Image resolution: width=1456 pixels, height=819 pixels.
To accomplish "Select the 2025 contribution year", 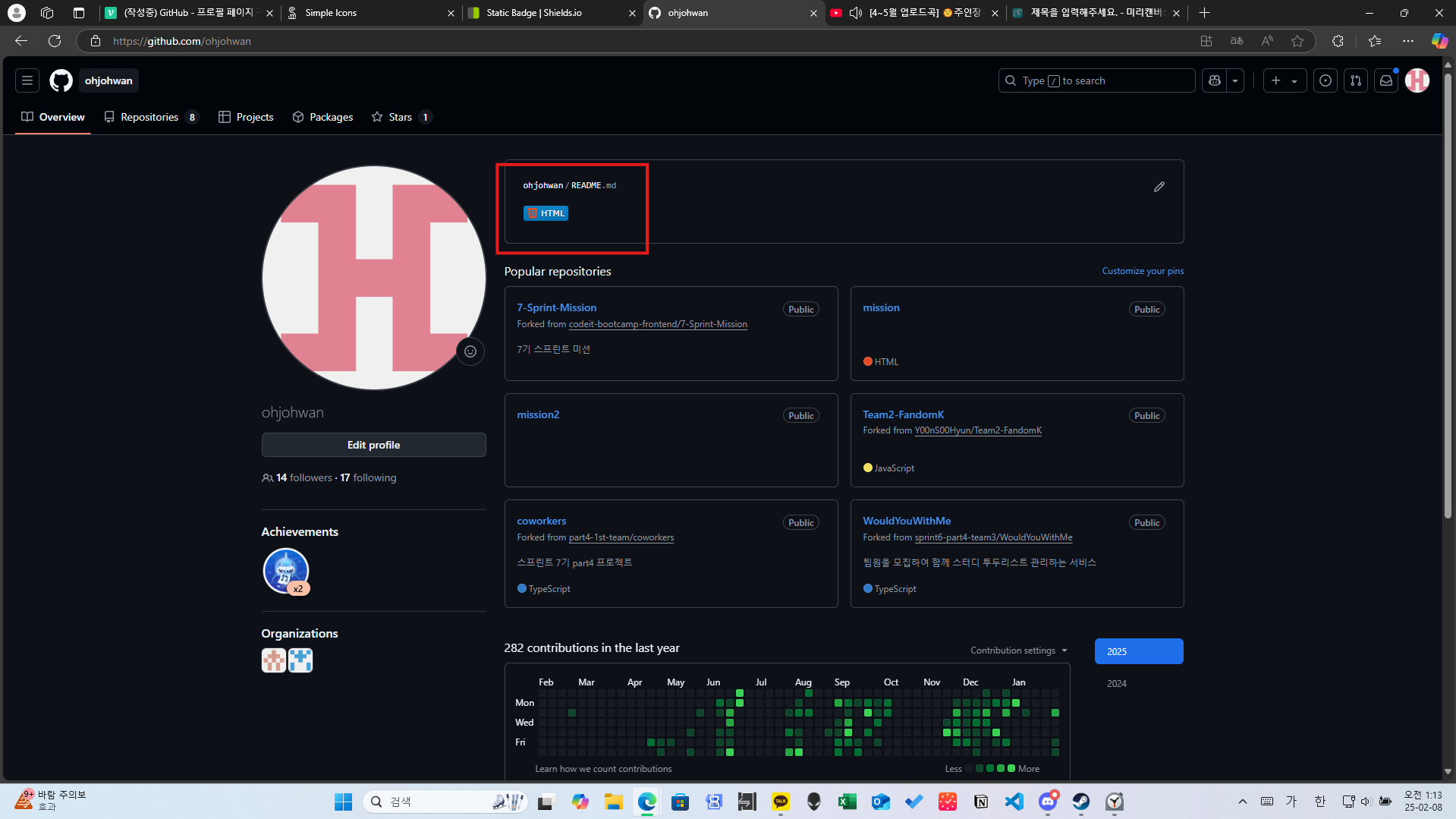I will [1139, 651].
